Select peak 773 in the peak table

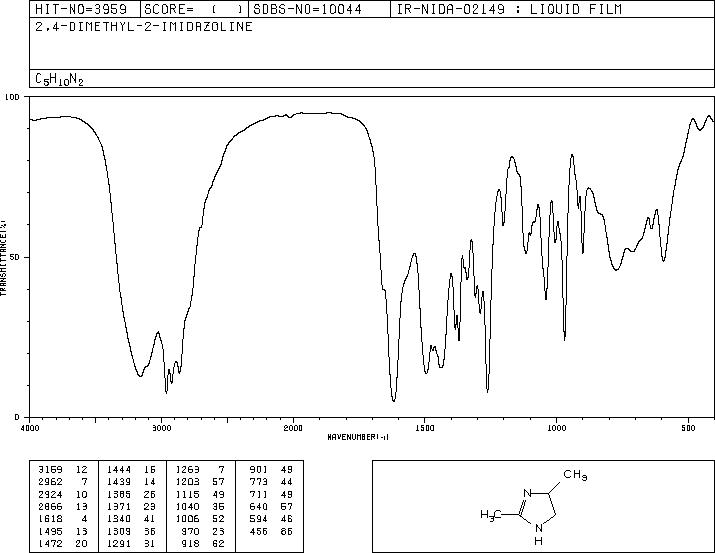point(259,482)
